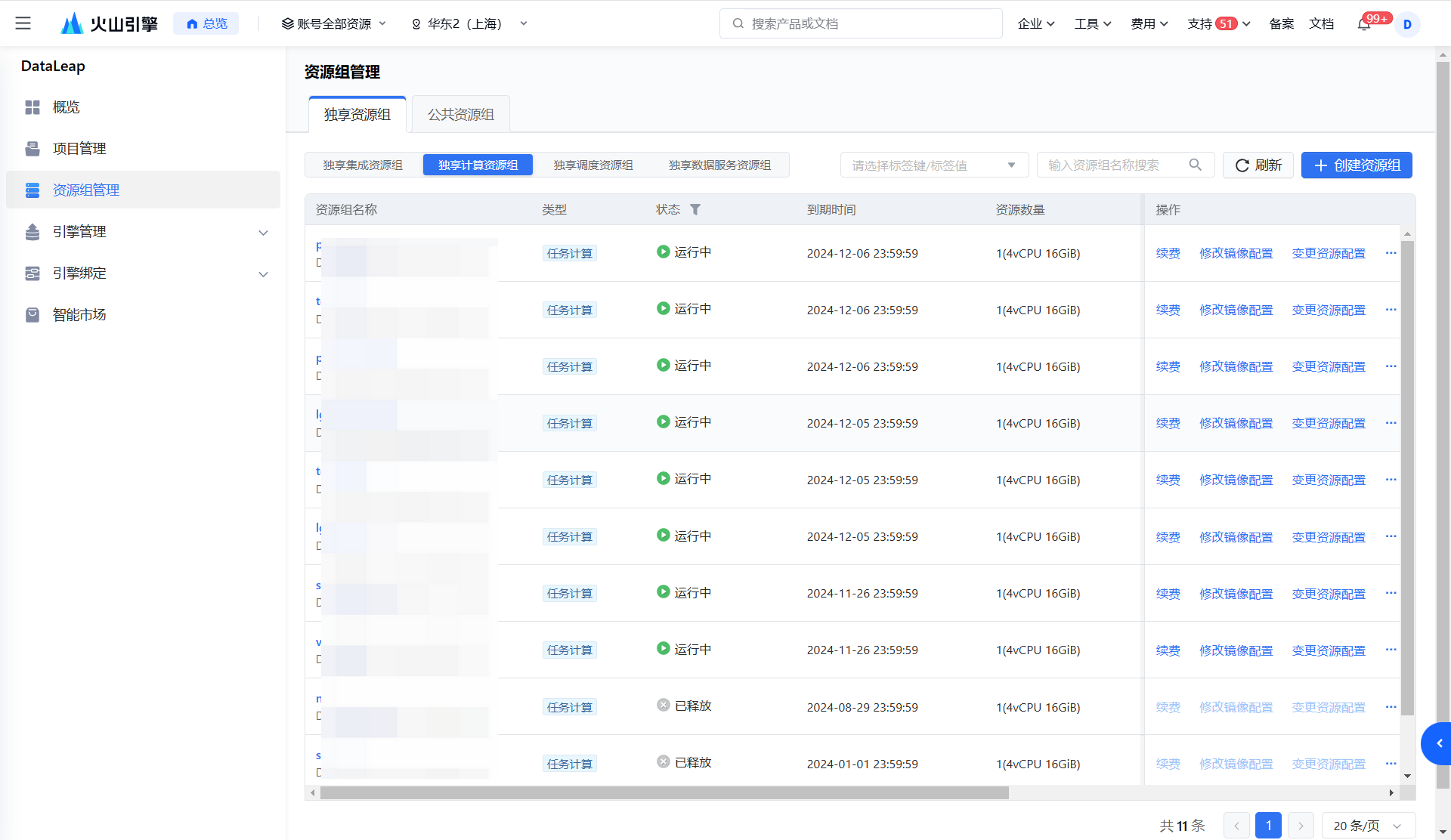Open more actions for 2024-08-29 row
The height and width of the screenshot is (840, 1451).
coord(1391,707)
